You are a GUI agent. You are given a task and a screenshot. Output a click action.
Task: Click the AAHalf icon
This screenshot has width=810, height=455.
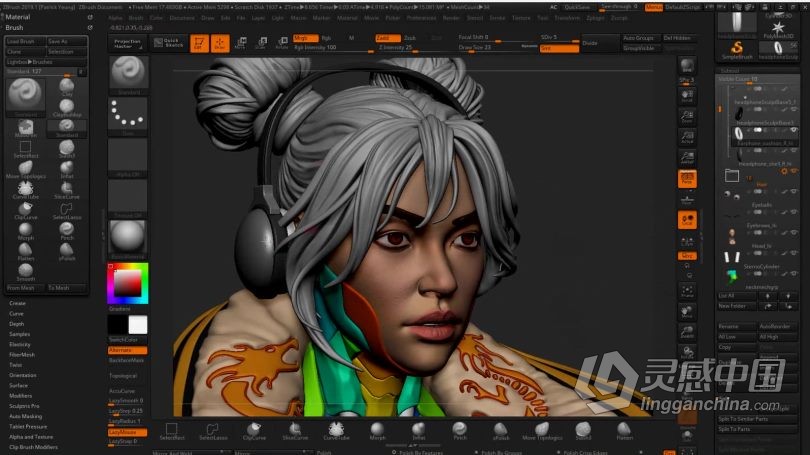(687, 158)
